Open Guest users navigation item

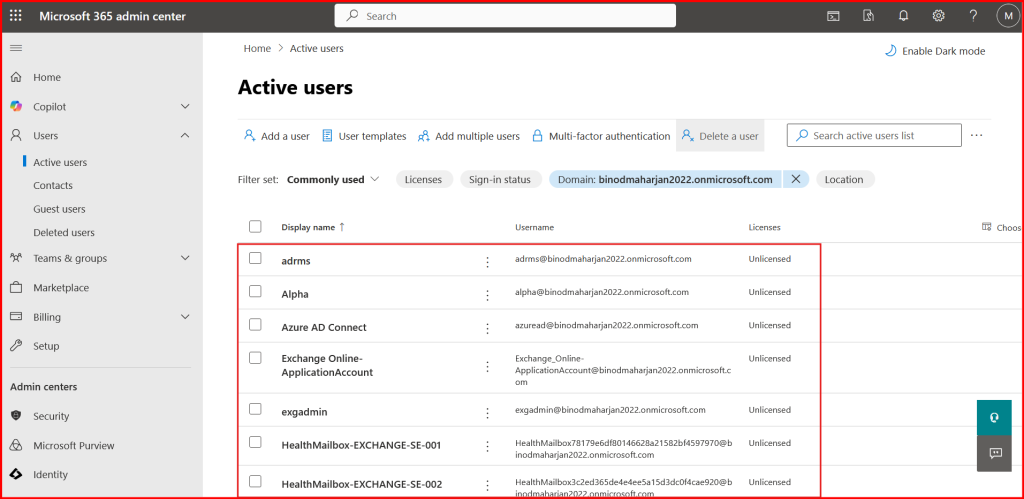59,209
